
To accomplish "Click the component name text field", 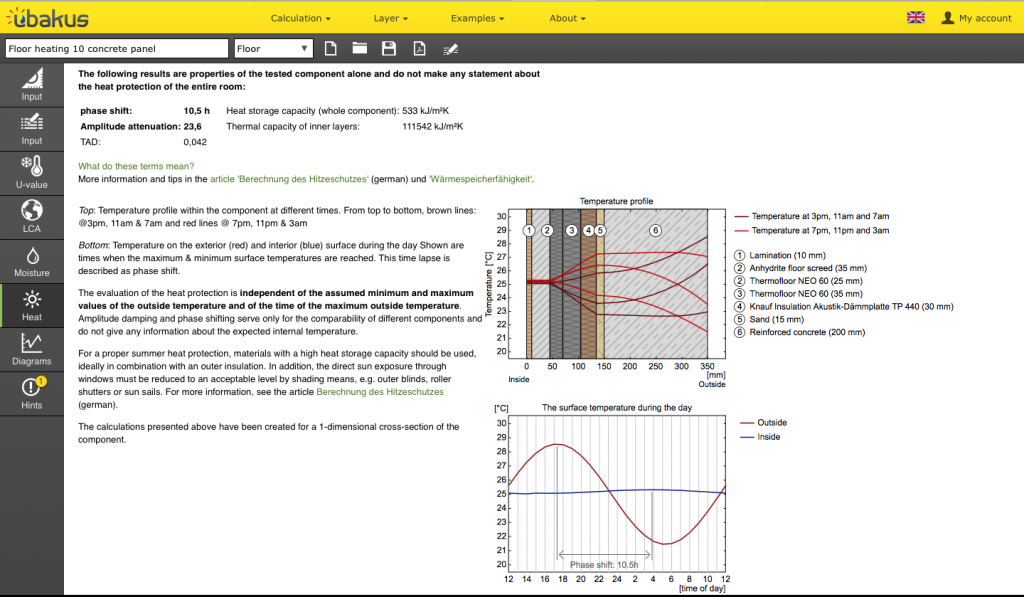I will pos(116,48).
